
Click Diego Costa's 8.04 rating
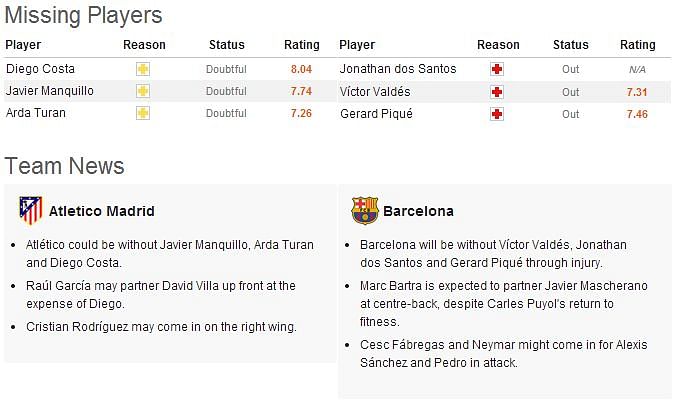click(301, 69)
